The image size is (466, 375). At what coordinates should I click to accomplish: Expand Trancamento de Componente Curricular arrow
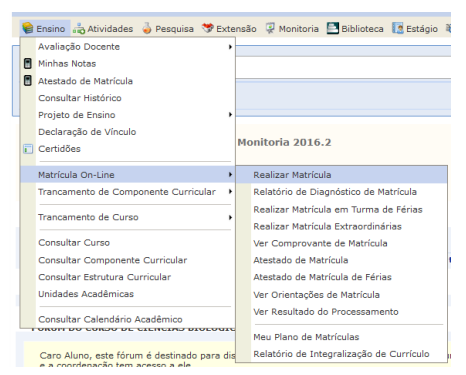(x=230, y=192)
